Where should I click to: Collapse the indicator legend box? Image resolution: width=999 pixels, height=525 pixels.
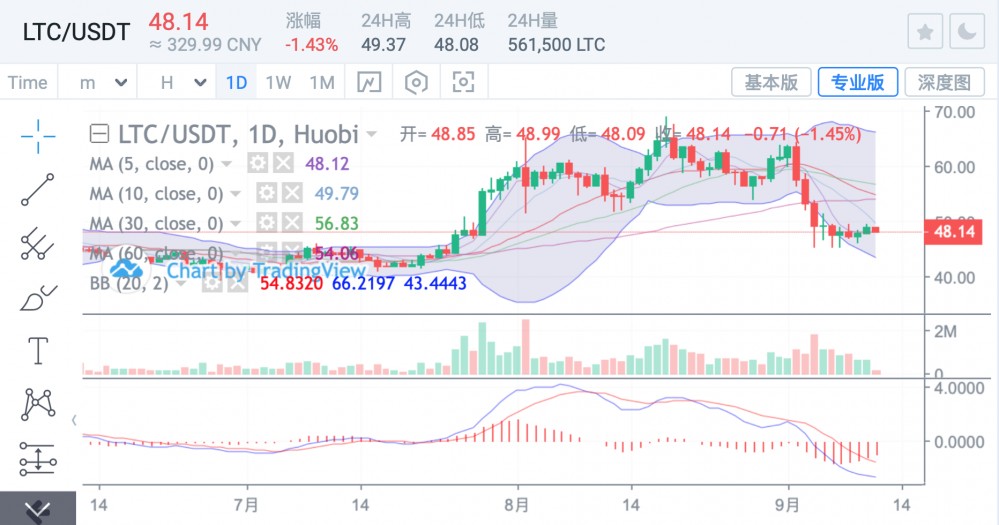coord(99,134)
